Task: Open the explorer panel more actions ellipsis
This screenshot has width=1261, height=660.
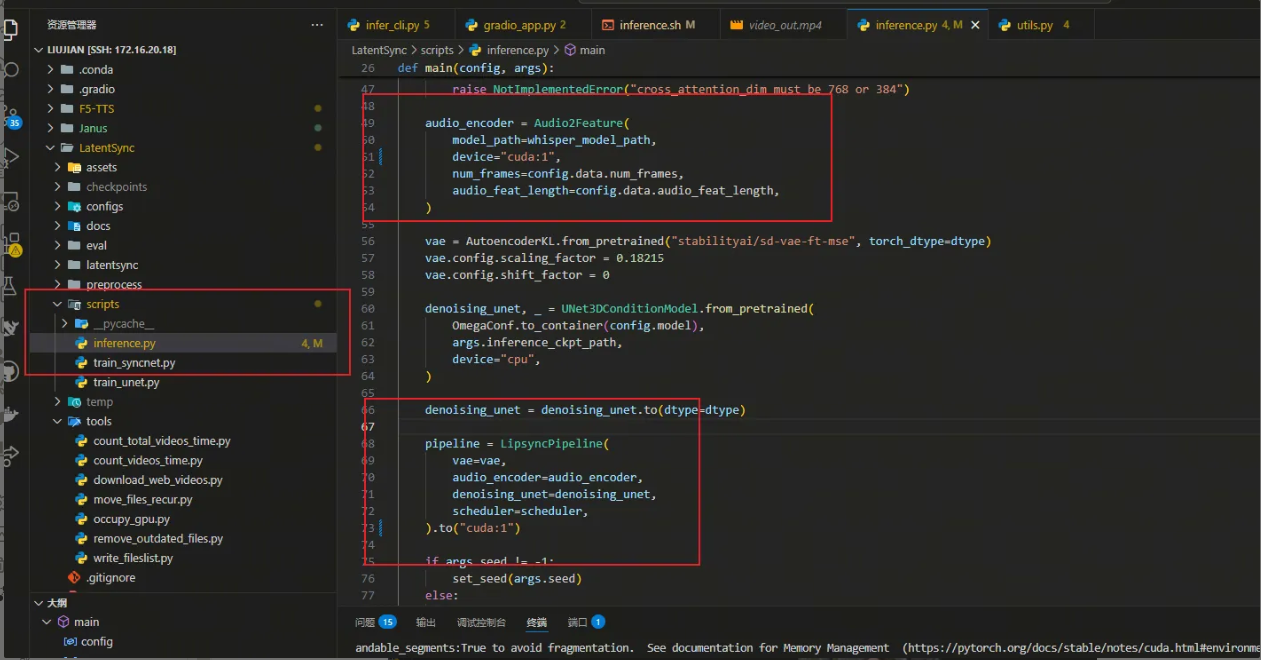Action: [317, 25]
